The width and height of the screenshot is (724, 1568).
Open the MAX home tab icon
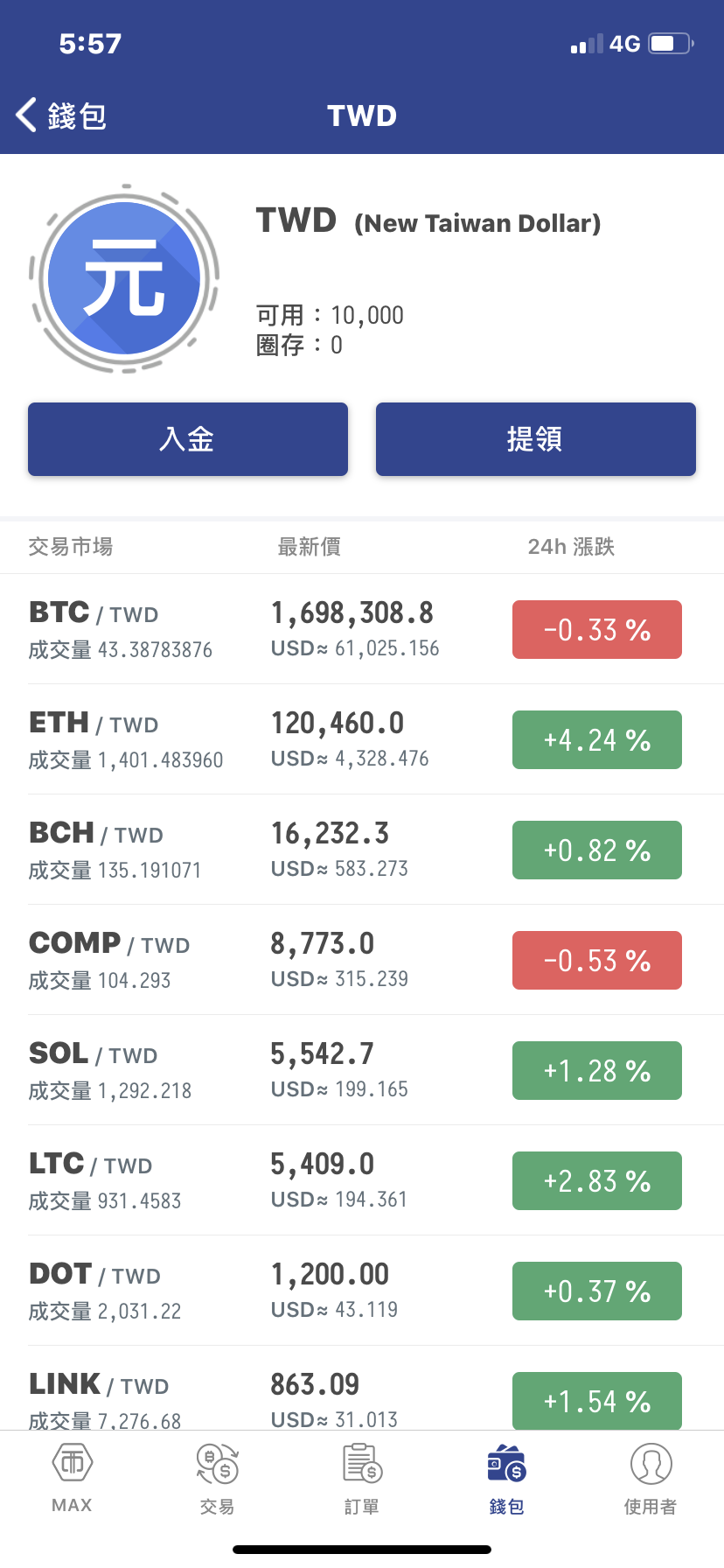pyautogui.click(x=73, y=1463)
